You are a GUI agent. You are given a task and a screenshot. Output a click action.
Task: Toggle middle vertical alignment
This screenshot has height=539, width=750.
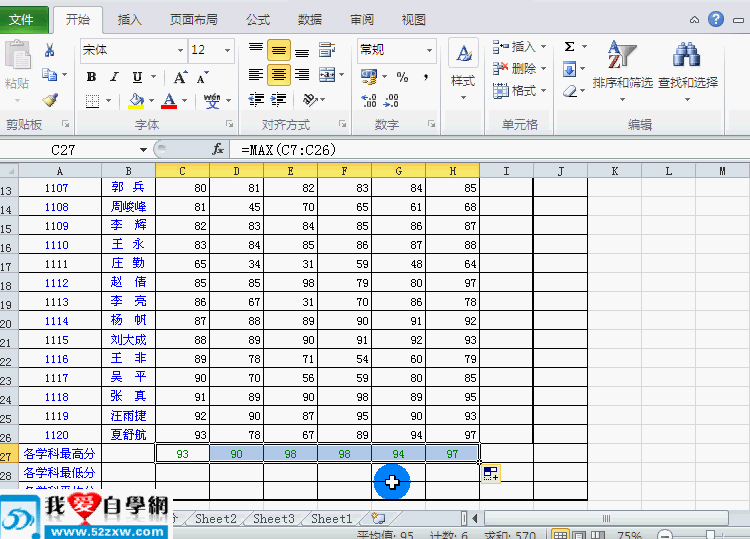279,49
